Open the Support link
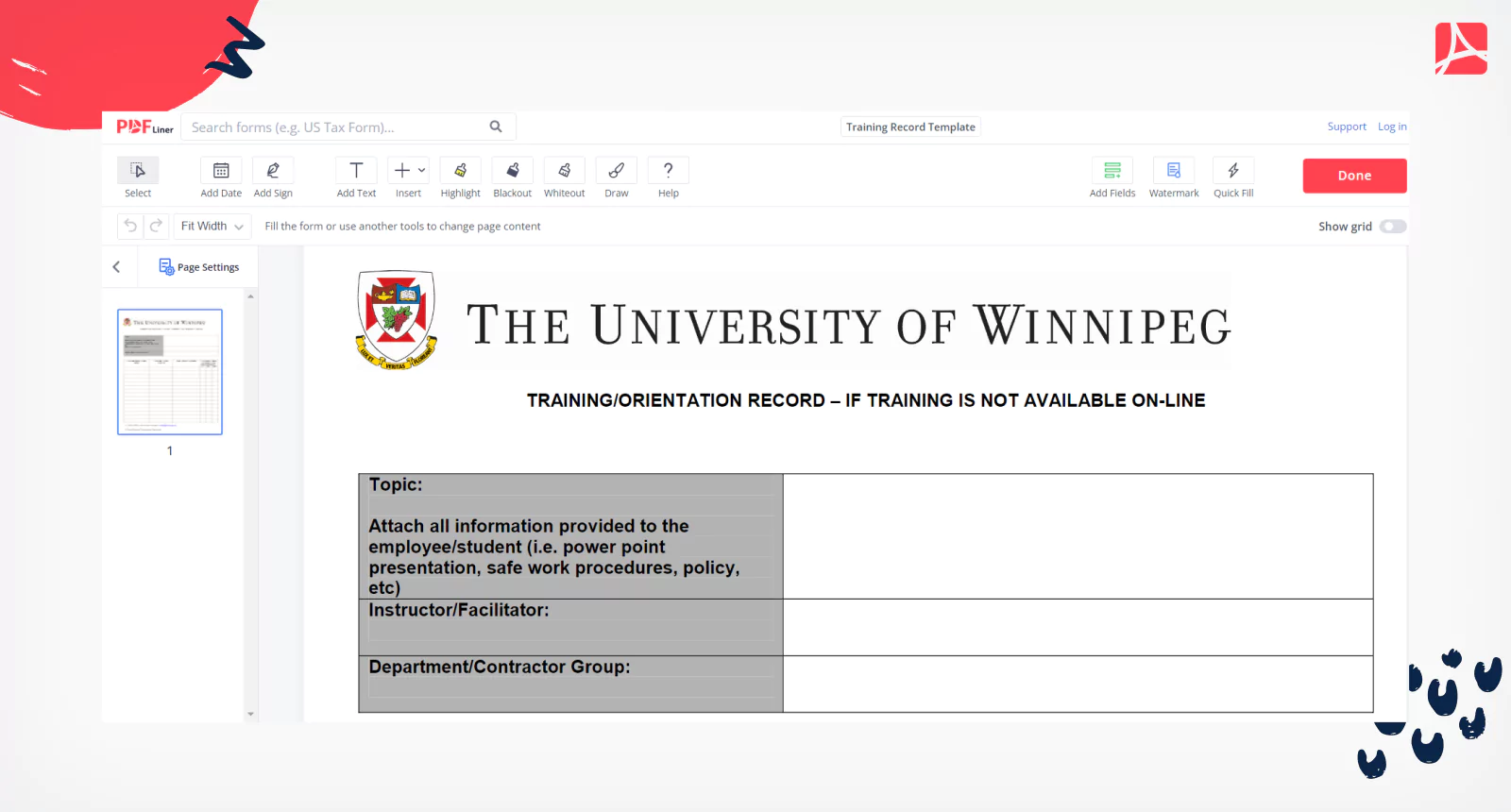1511x812 pixels. point(1347,127)
